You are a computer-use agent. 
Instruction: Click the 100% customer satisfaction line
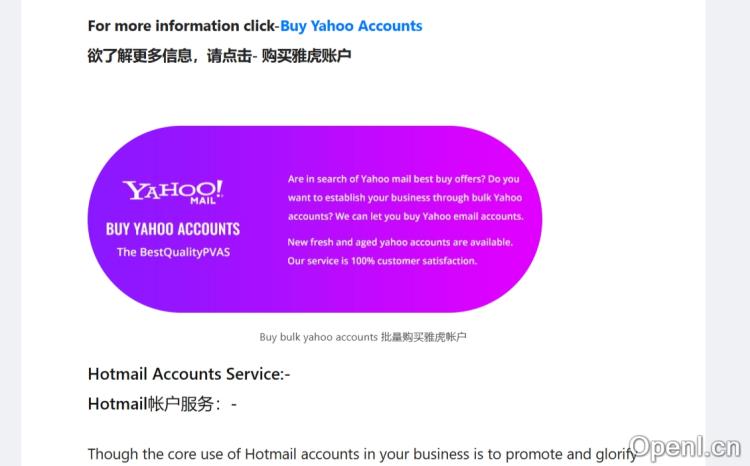click(x=382, y=261)
